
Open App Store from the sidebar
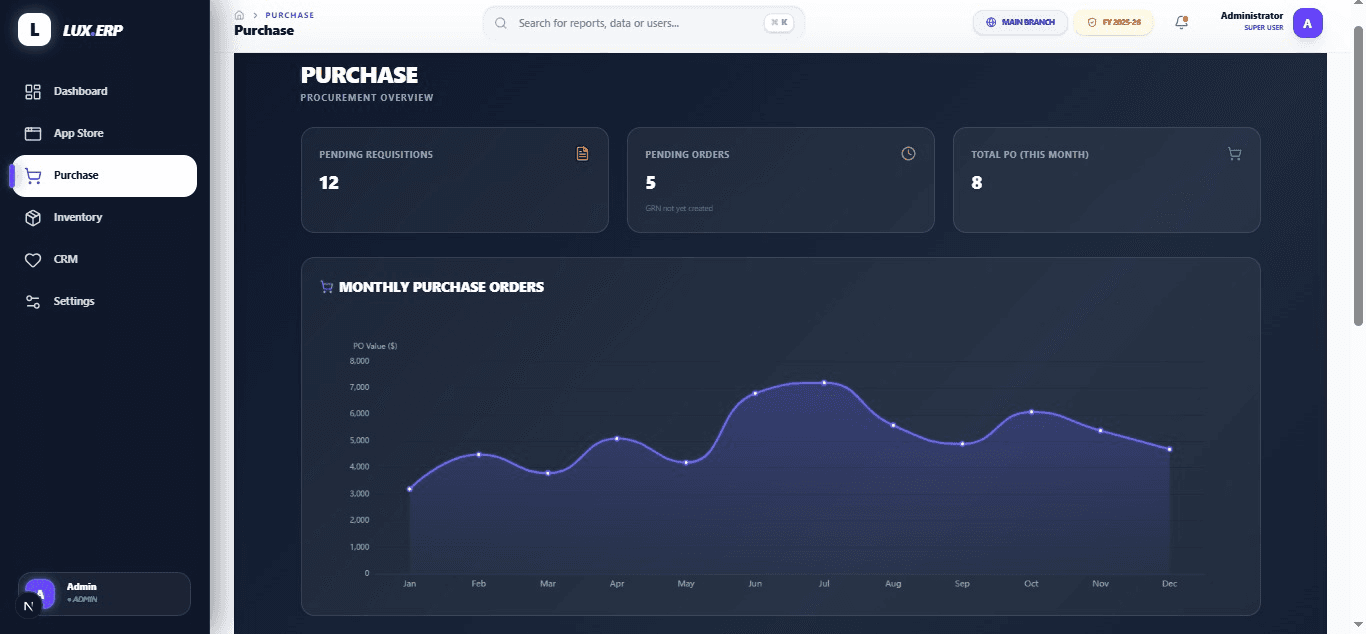104,133
